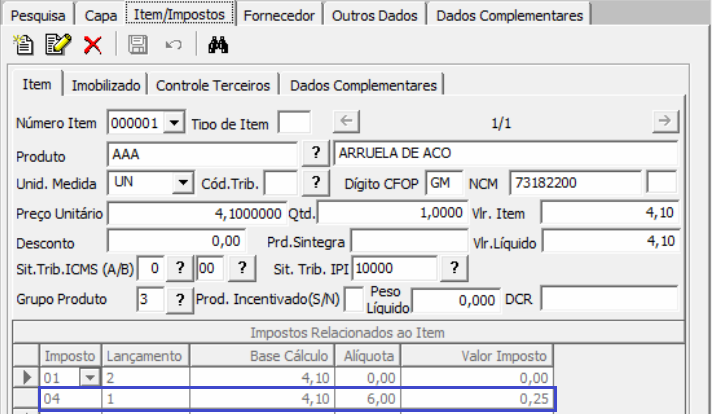Select row indicator arrow for imposto 01

click(x=26, y=377)
